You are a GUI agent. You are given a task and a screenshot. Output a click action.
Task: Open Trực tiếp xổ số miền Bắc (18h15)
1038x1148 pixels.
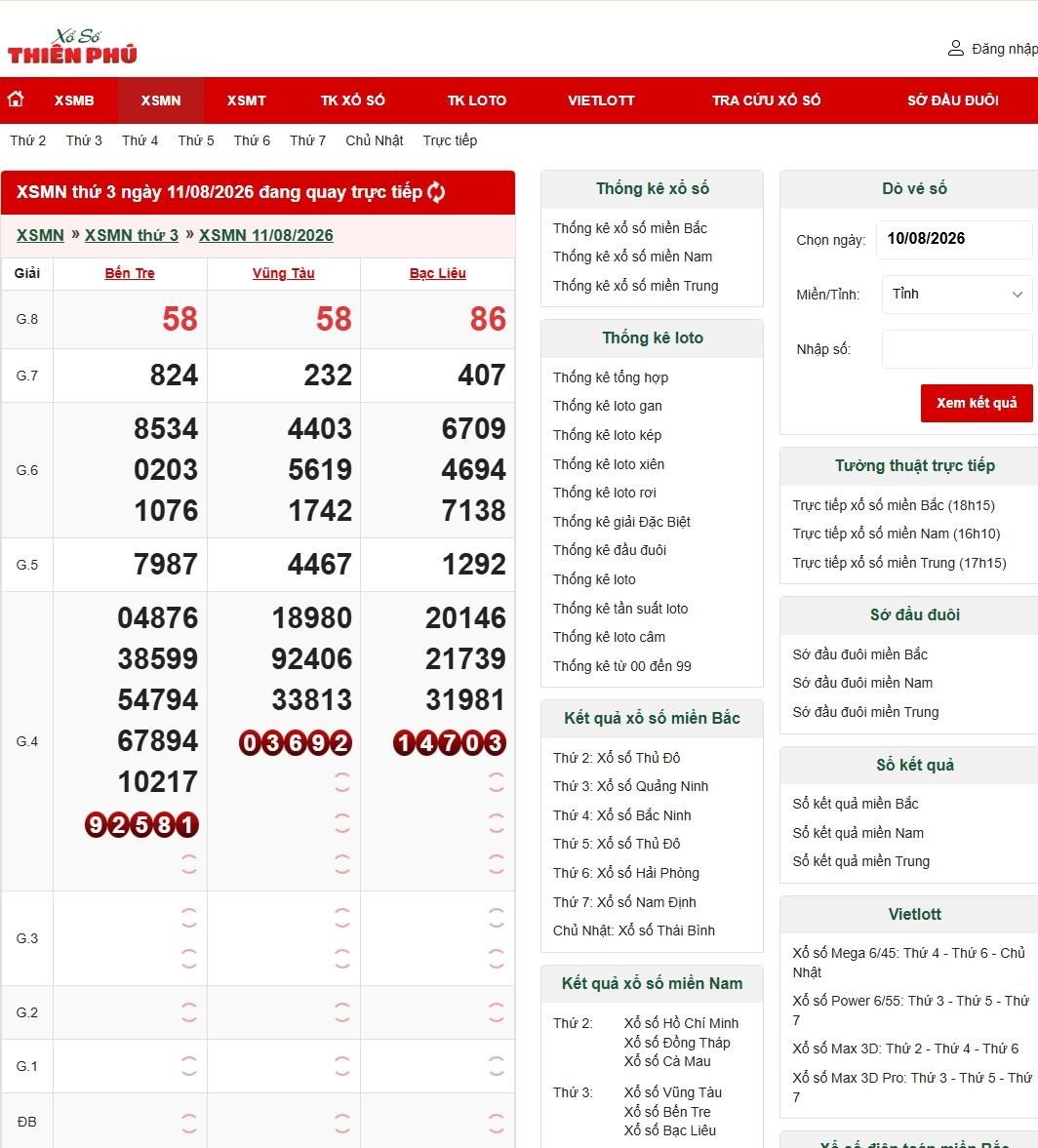tap(894, 505)
